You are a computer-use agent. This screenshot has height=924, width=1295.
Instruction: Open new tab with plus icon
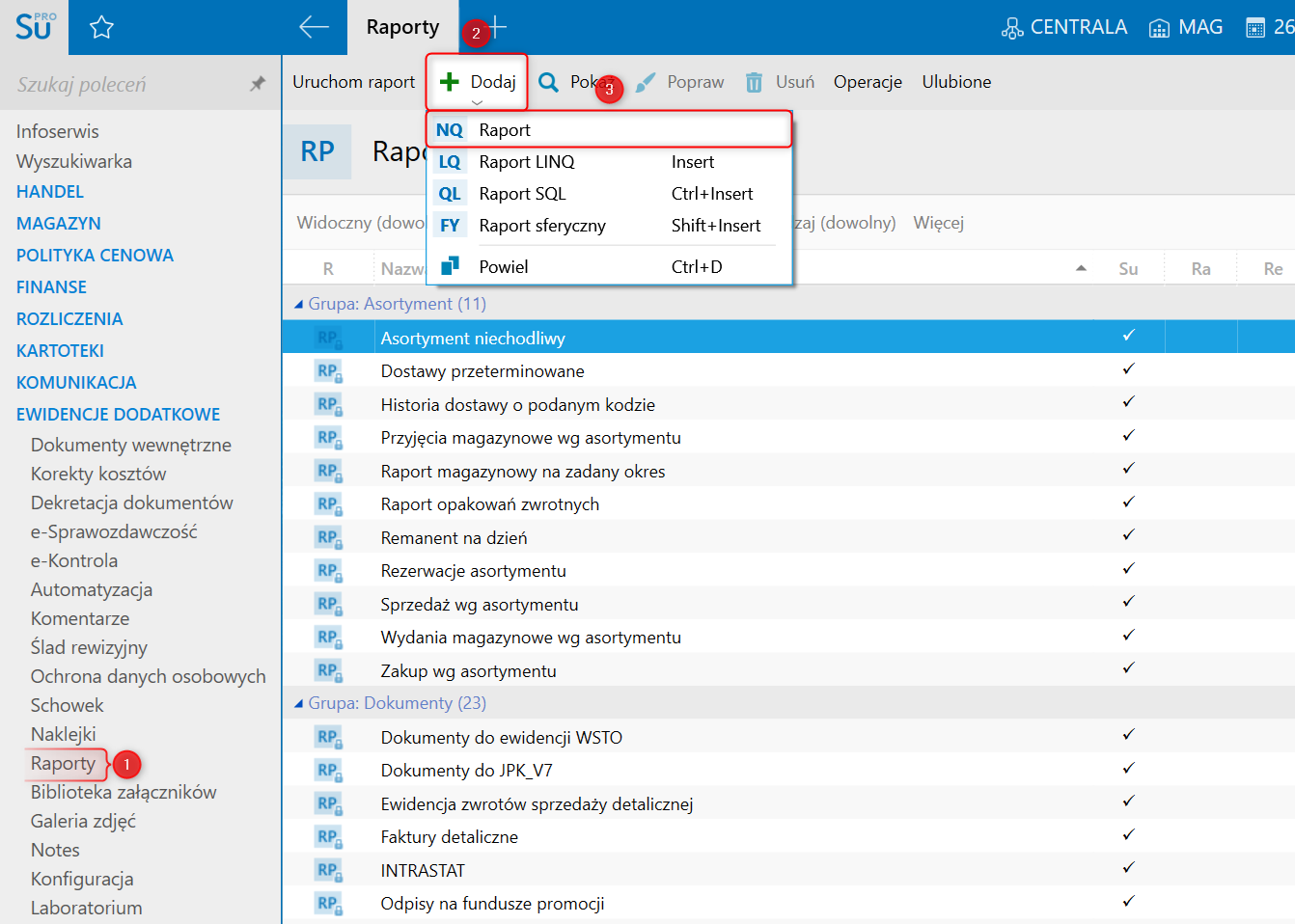(x=497, y=27)
